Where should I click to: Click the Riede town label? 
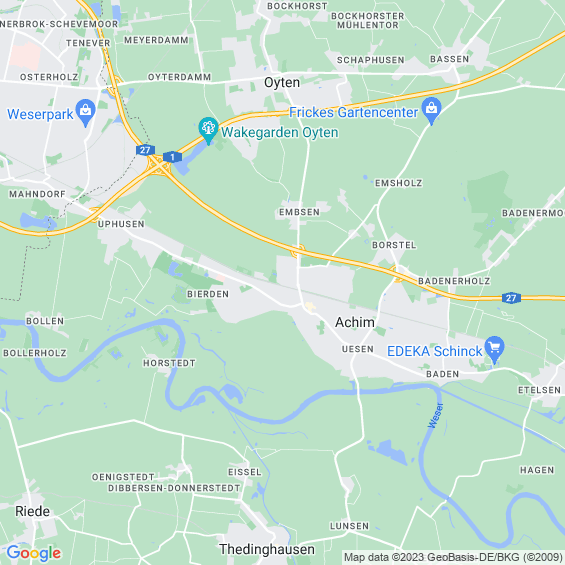coord(32,511)
